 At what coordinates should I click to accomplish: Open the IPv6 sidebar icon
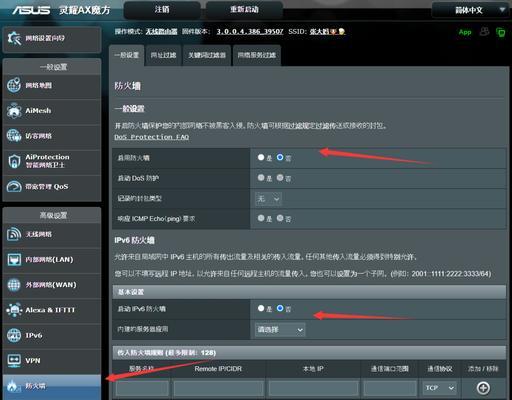(x=14, y=335)
